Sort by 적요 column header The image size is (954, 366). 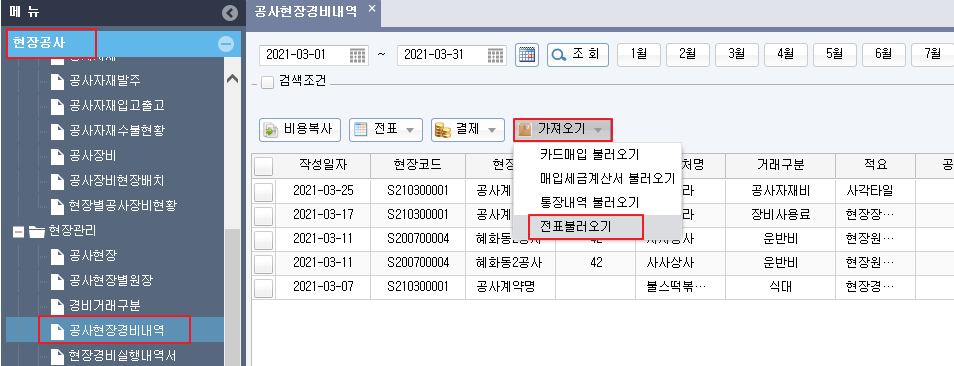point(875,166)
